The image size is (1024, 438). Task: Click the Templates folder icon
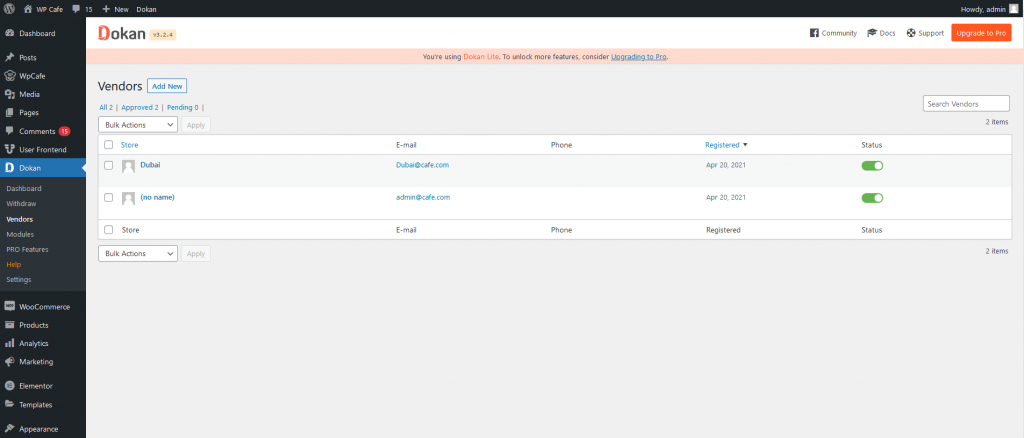point(10,404)
